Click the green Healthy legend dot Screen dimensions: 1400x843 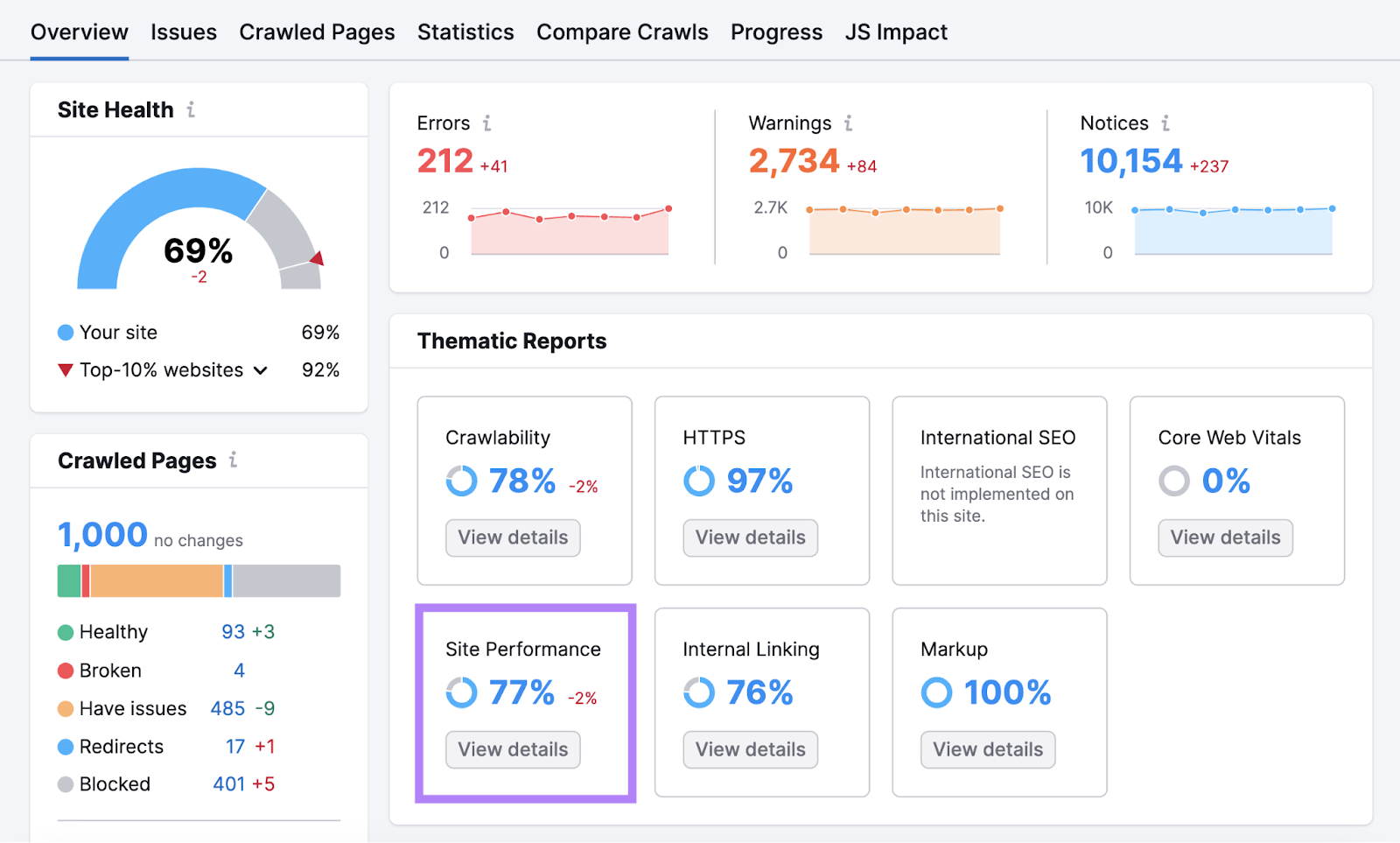tap(66, 632)
